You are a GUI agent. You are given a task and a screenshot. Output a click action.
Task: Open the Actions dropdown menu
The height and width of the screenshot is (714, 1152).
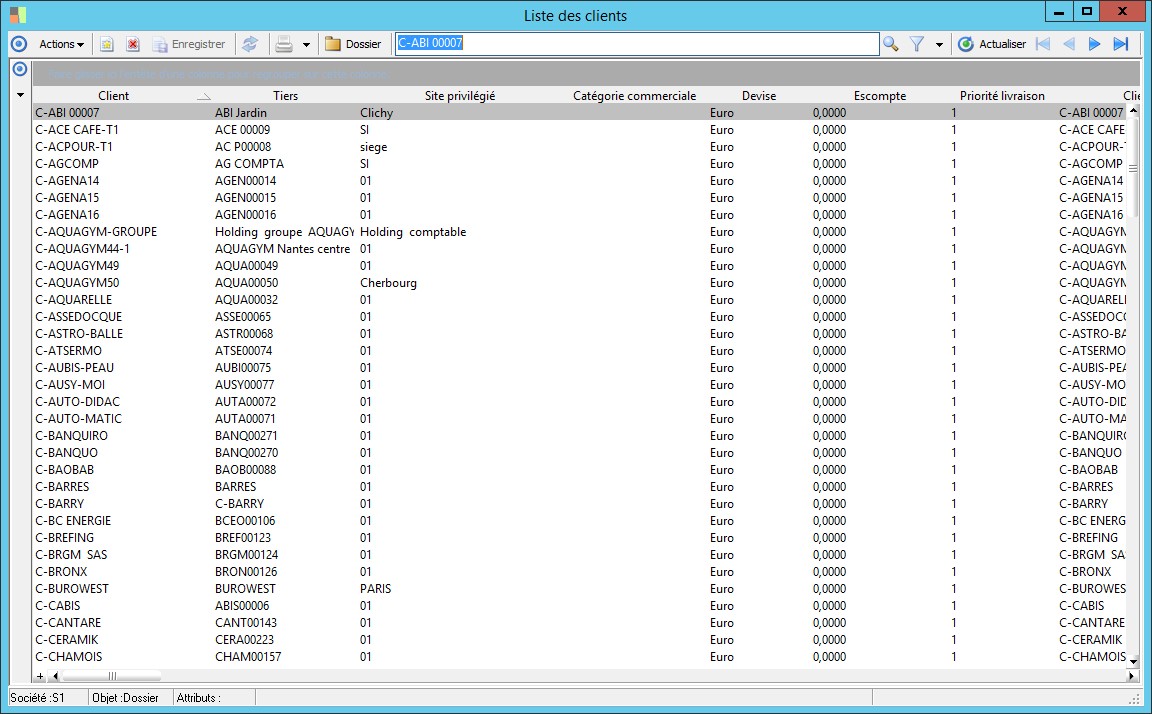[61, 44]
